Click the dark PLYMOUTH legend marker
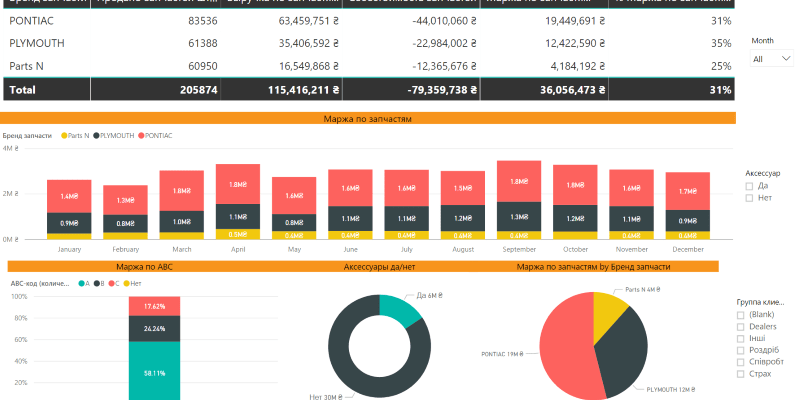The height and width of the screenshot is (400, 800). pos(96,136)
